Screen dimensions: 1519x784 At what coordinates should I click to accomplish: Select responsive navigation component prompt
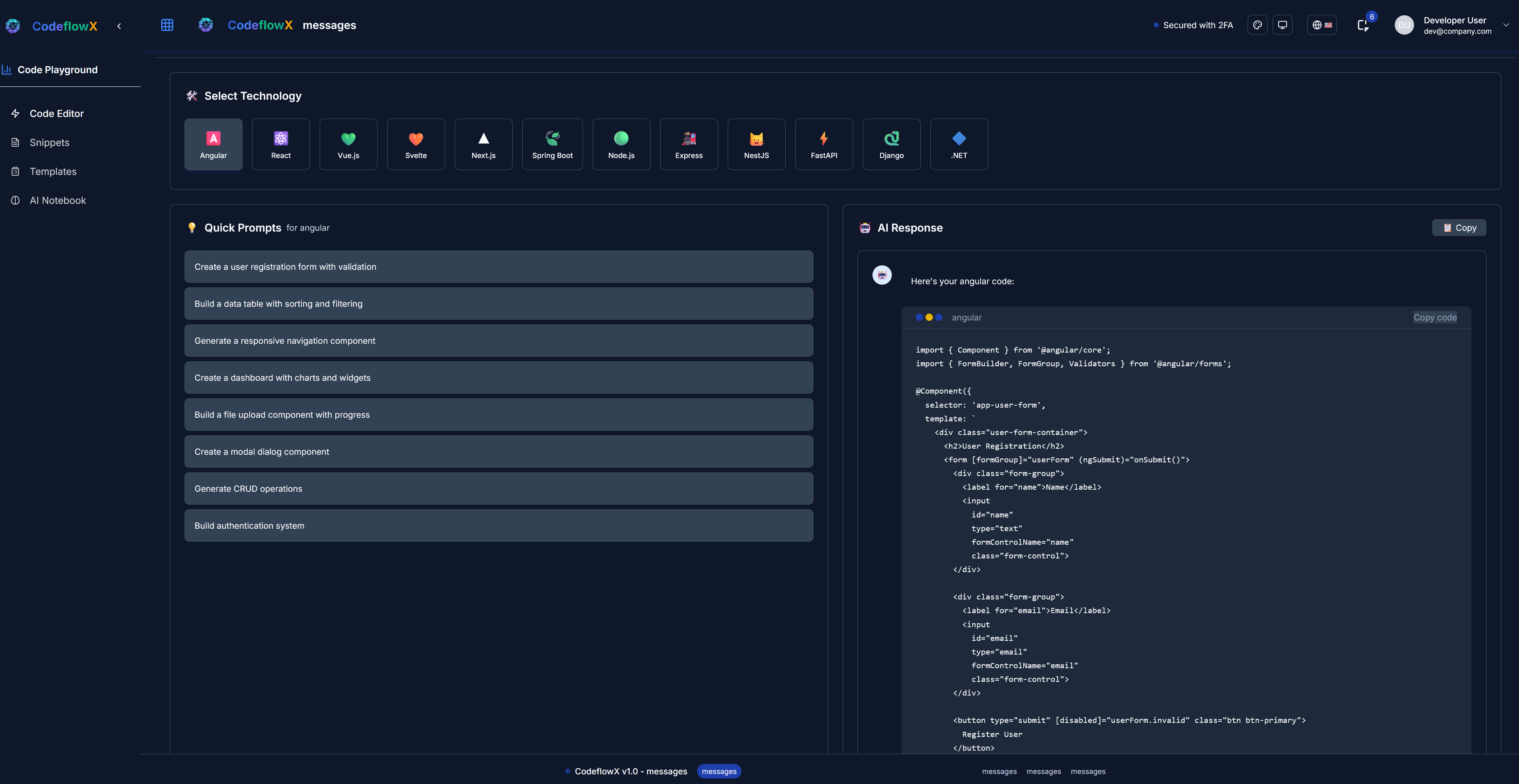pyautogui.click(x=498, y=341)
